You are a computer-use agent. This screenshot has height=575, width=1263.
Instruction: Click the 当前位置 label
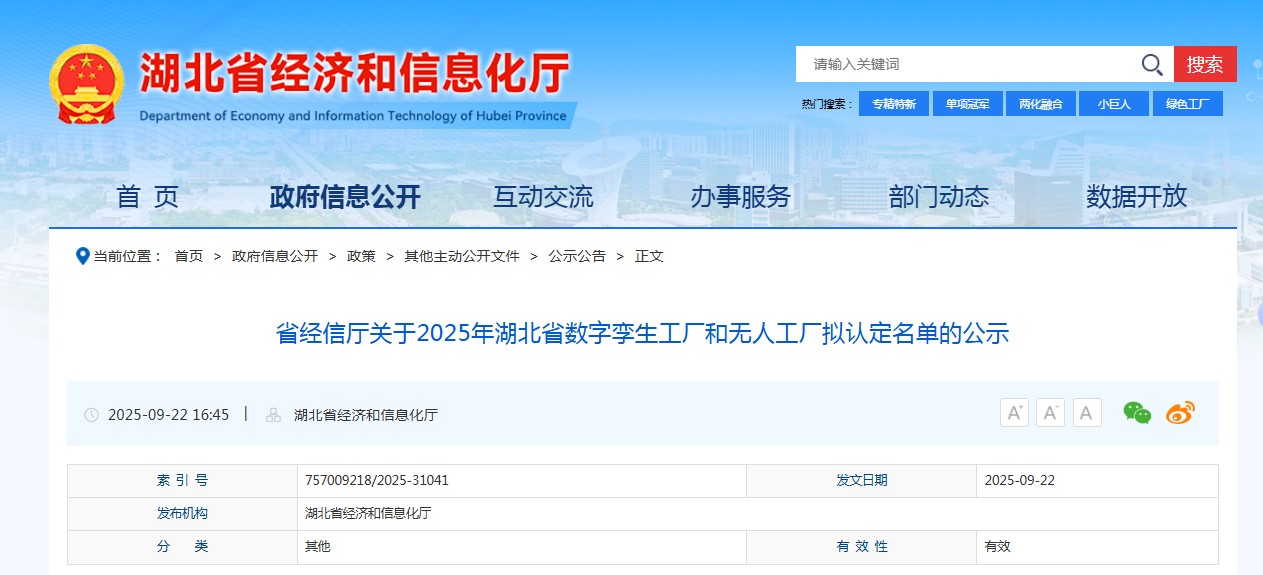point(128,256)
